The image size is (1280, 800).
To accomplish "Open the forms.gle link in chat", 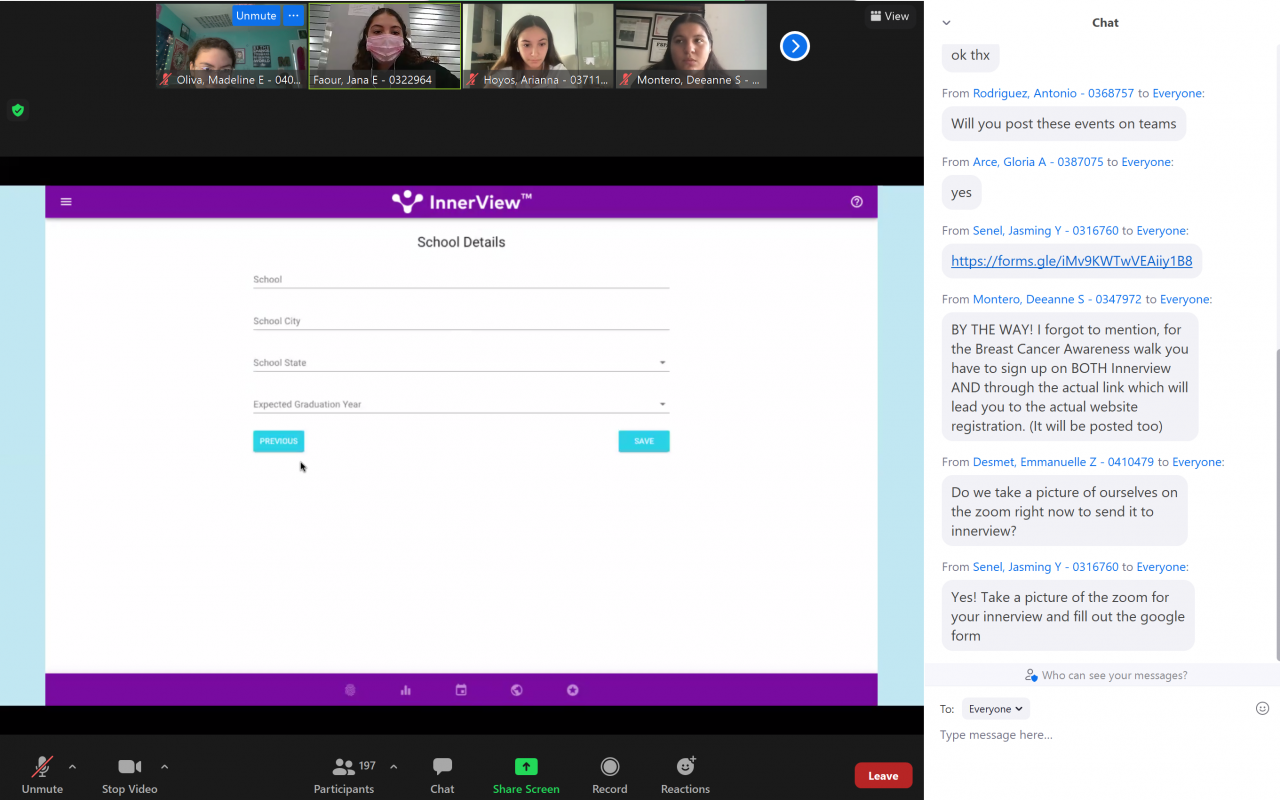I will tap(1071, 261).
